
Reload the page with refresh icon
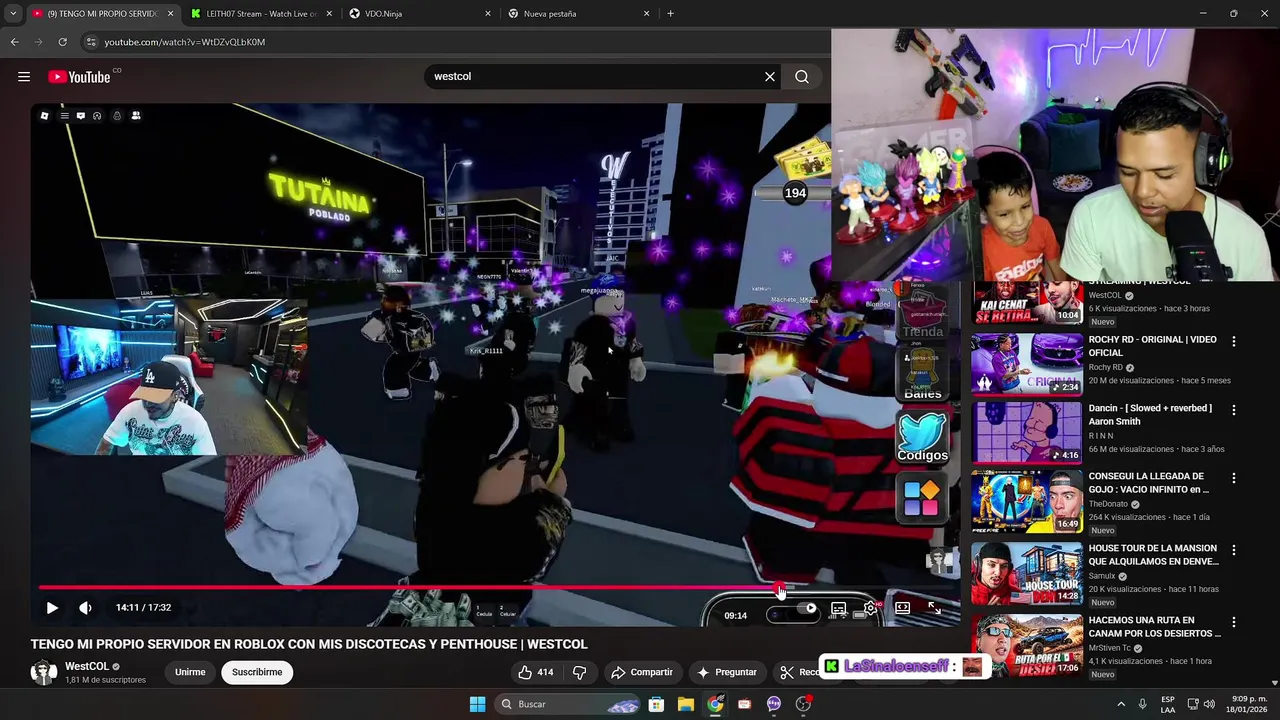pos(62,42)
